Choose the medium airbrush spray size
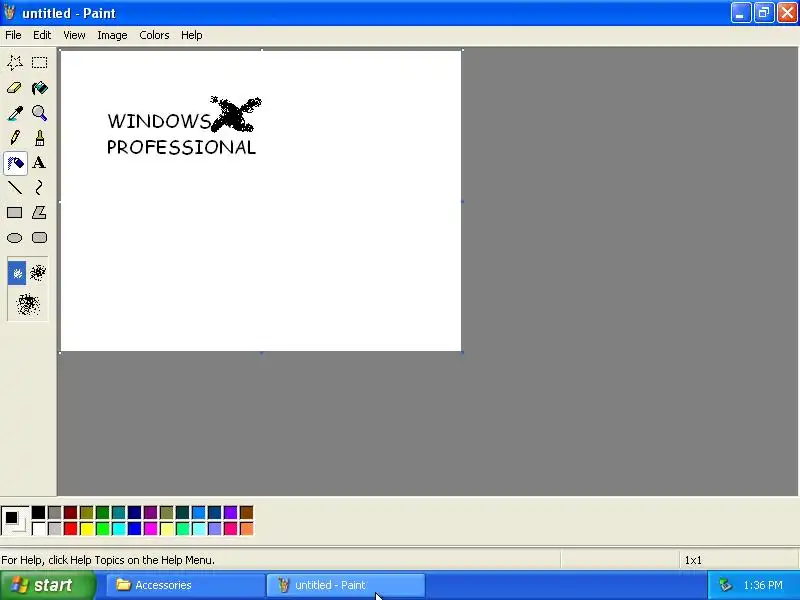This screenshot has width=800, height=600. click(x=38, y=273)
